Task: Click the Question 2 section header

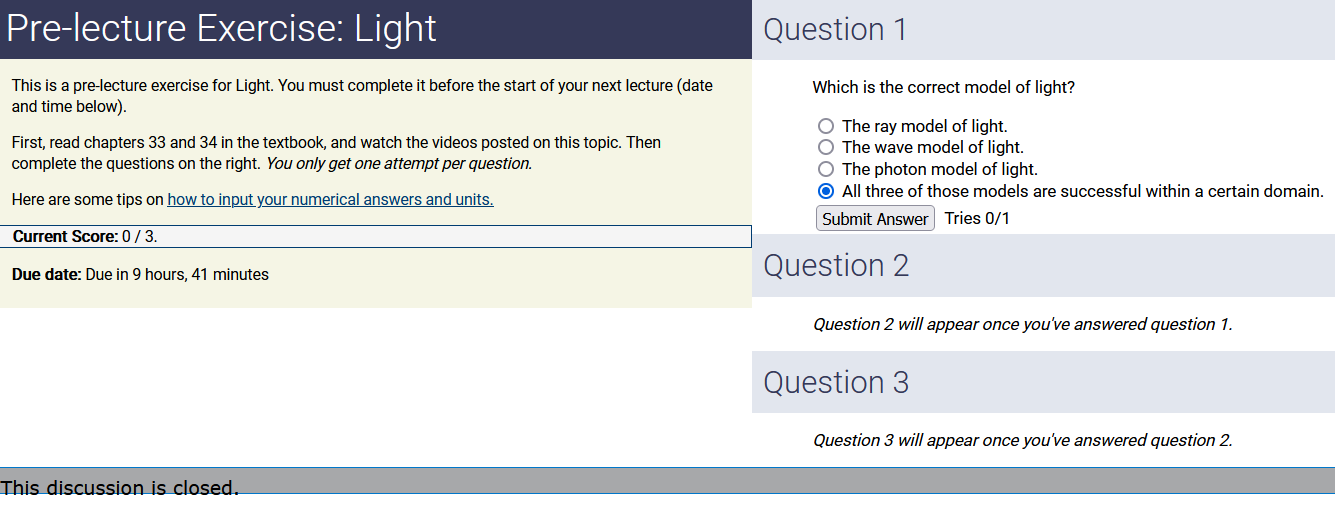Action: (836, 266)
